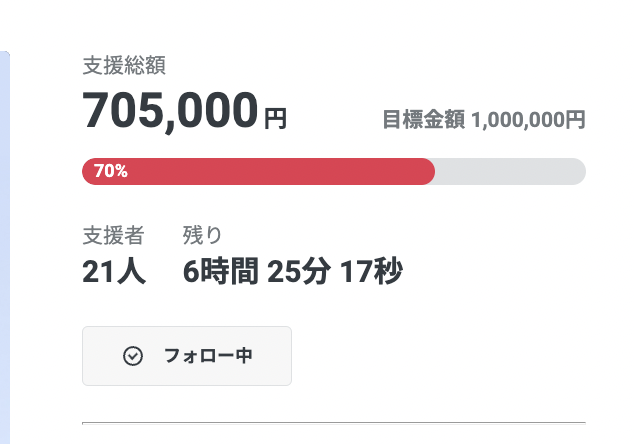634x444 pixels.
Task: Click the horizontal divider below the follow button
Action: 333,423
